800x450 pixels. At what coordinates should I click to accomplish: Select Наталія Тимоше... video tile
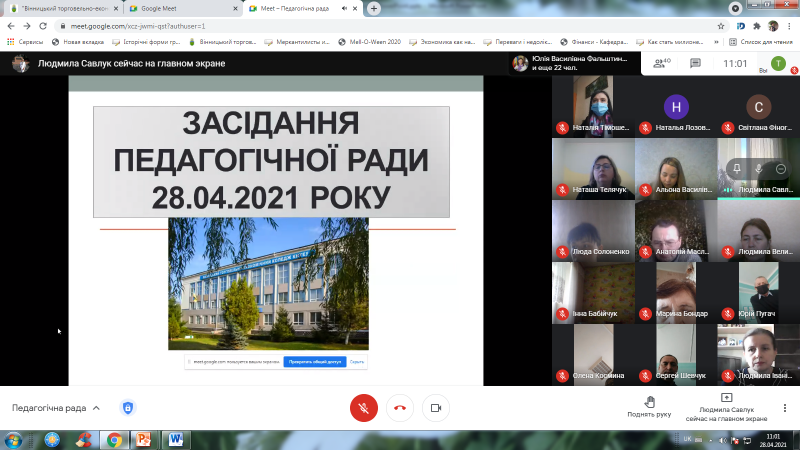[x=593, y=106]
